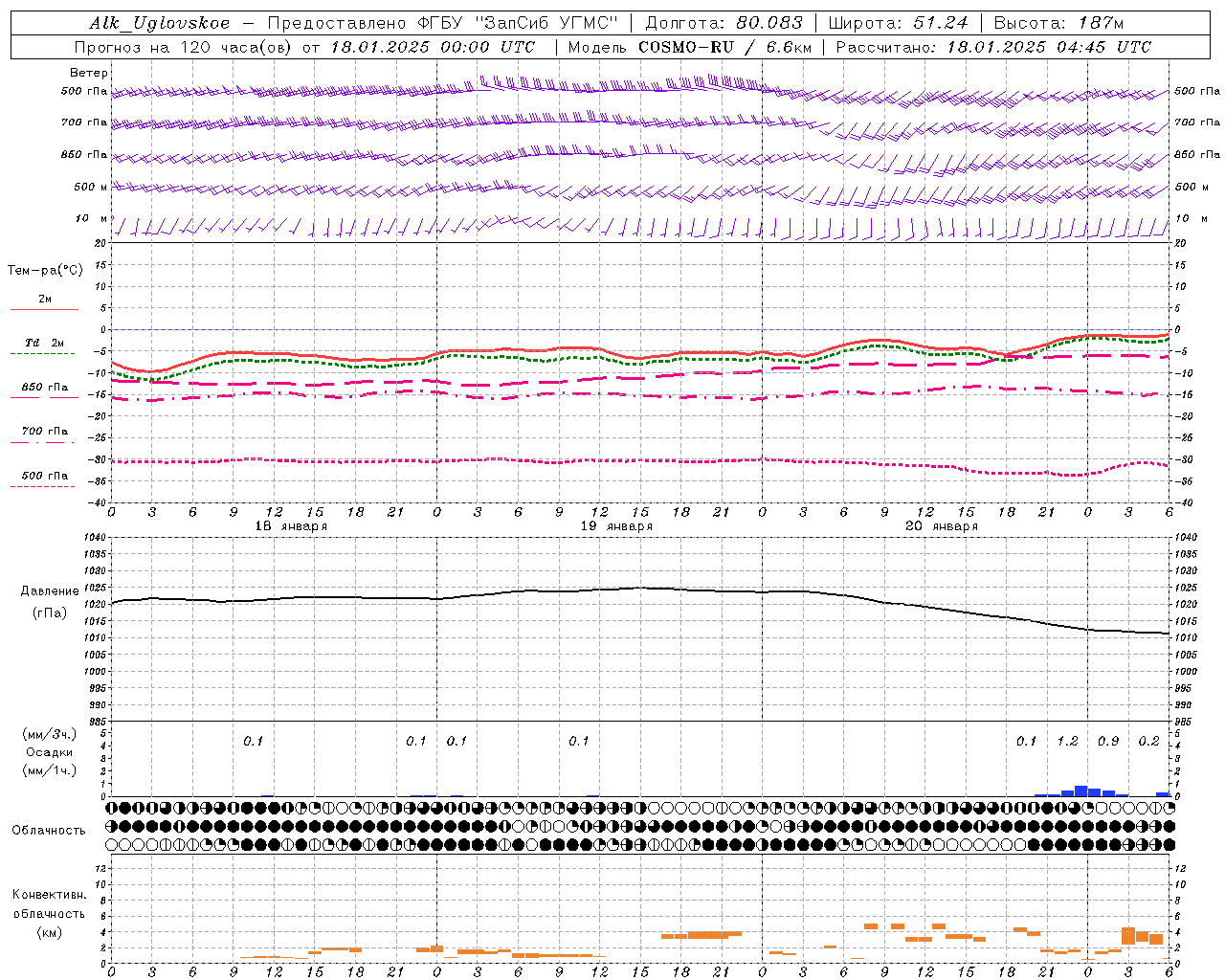Click the 700 гПа temperature legend entry

point(45,431)
